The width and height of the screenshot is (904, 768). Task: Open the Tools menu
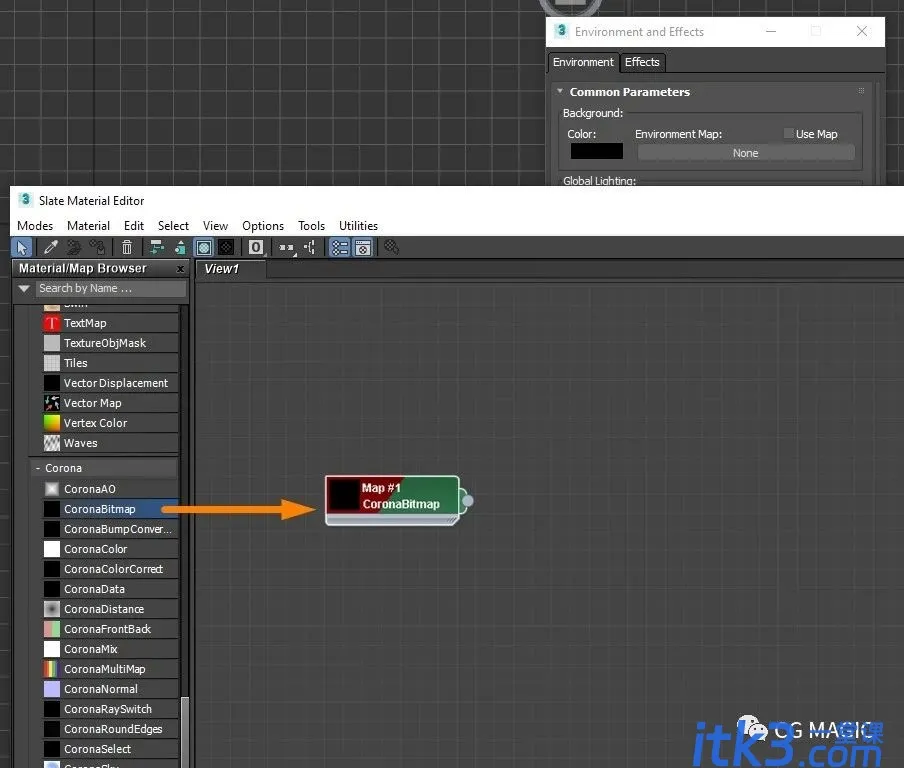pyautogui.click(x=311, y=225)
